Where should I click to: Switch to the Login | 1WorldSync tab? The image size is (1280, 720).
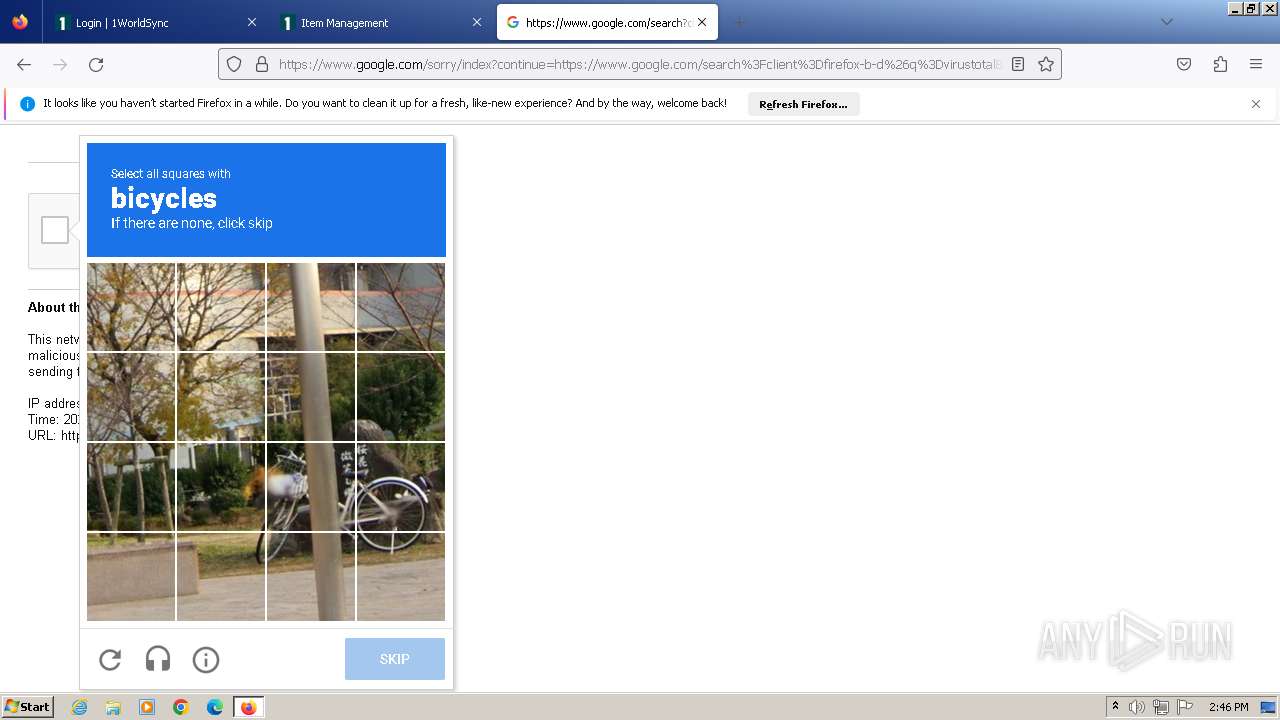pyautogui.click(x=155, y=22)
